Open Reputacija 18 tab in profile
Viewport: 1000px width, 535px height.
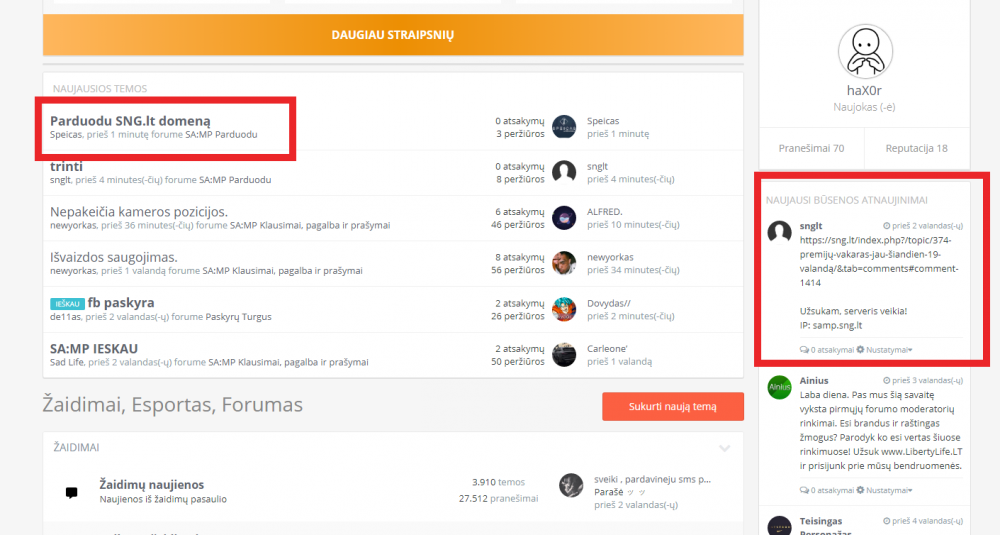pos(916,149)
